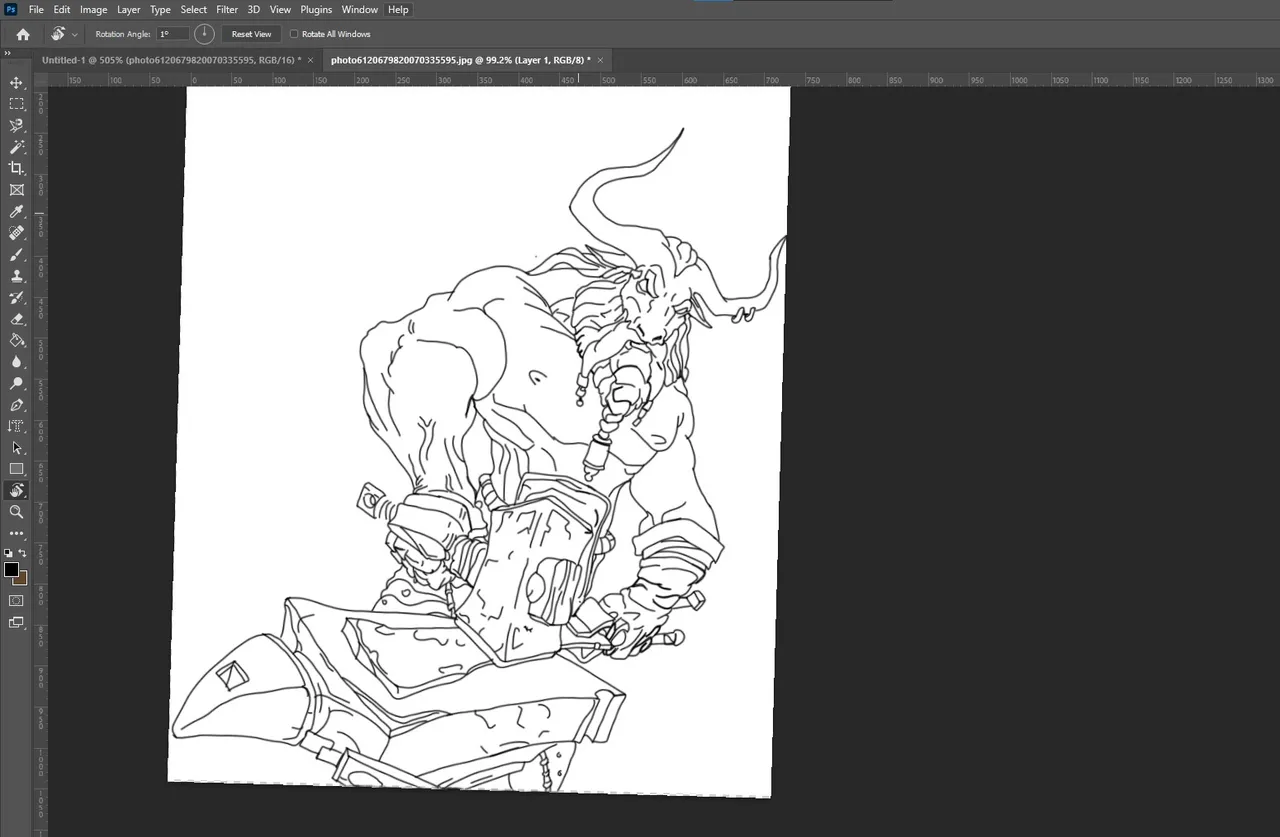The width and height of the screenshot is (1280, 837).
Task: Open the File menu
Action: pyautogui.click(x=36, y=9)
